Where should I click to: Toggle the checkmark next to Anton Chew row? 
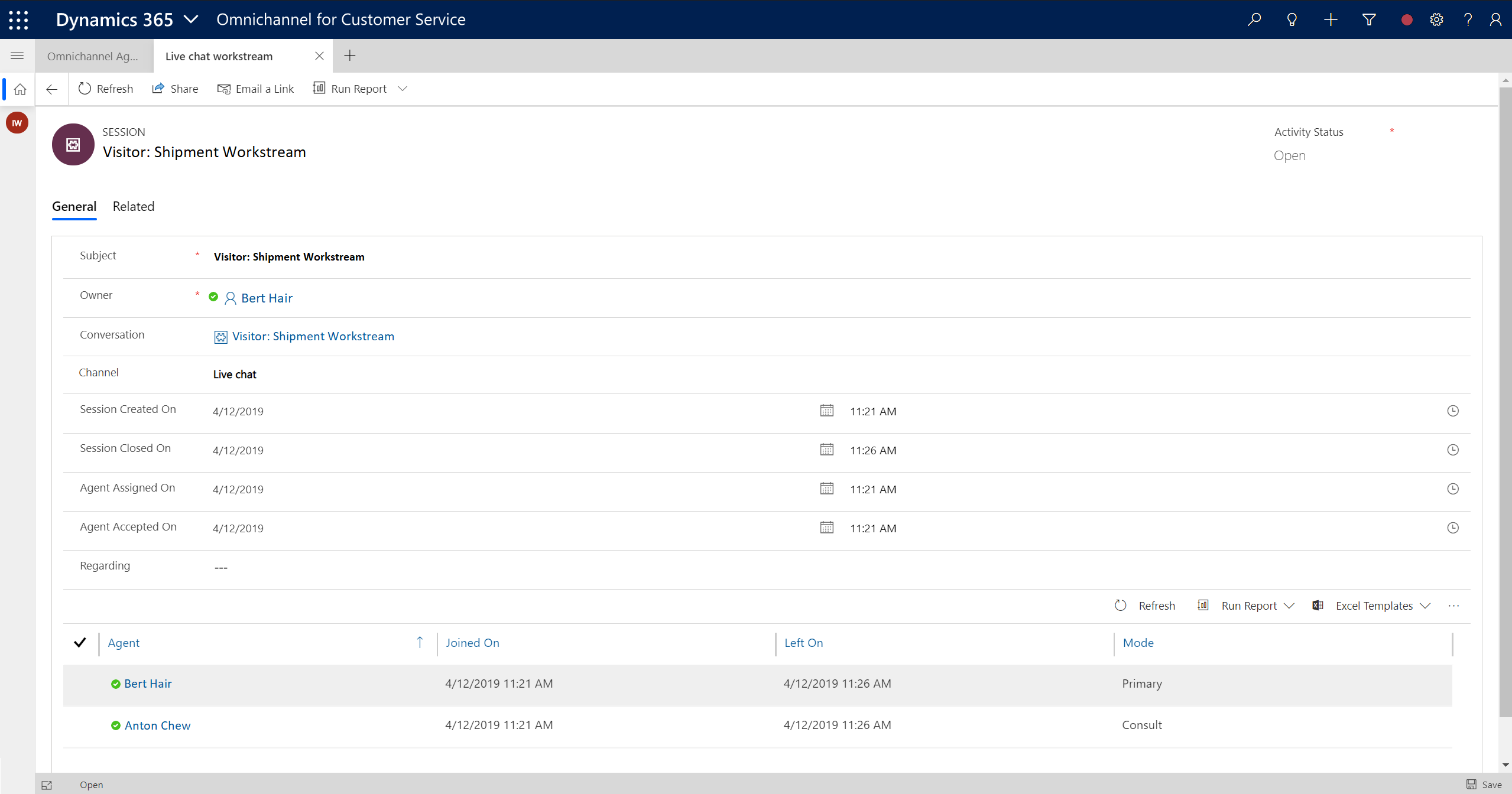[80, 724]
